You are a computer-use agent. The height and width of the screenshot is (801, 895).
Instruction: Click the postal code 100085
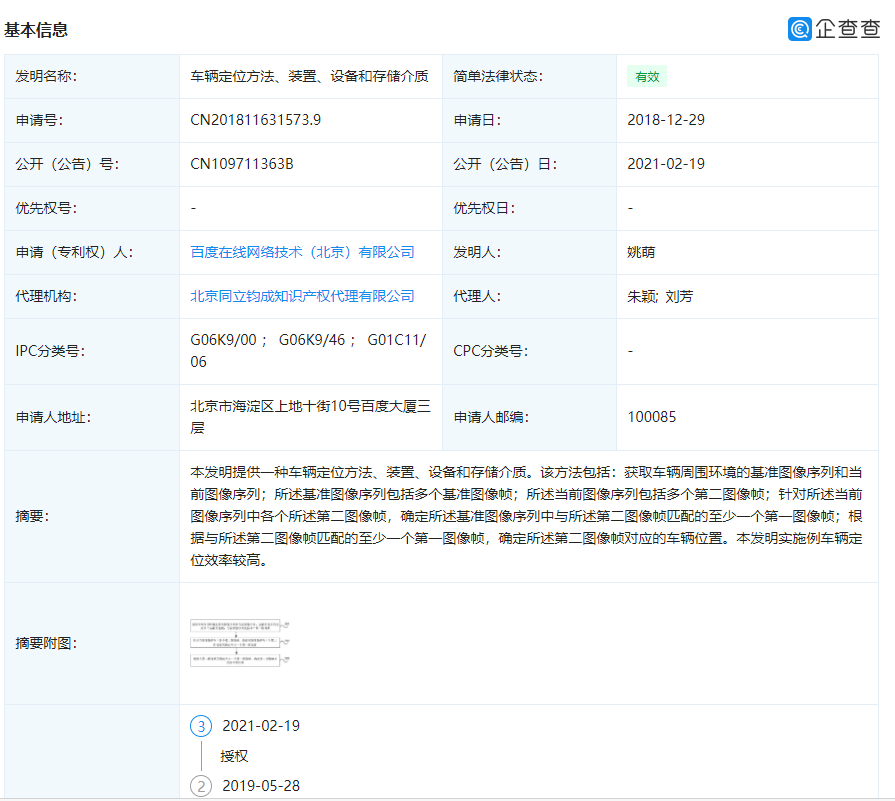[652, 417]
